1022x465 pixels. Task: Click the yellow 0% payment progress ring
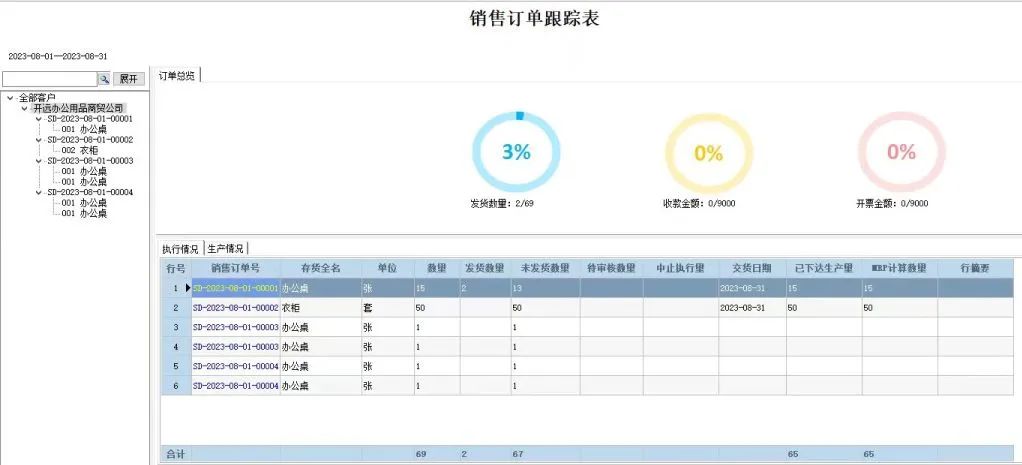click(x=708, y=153)
